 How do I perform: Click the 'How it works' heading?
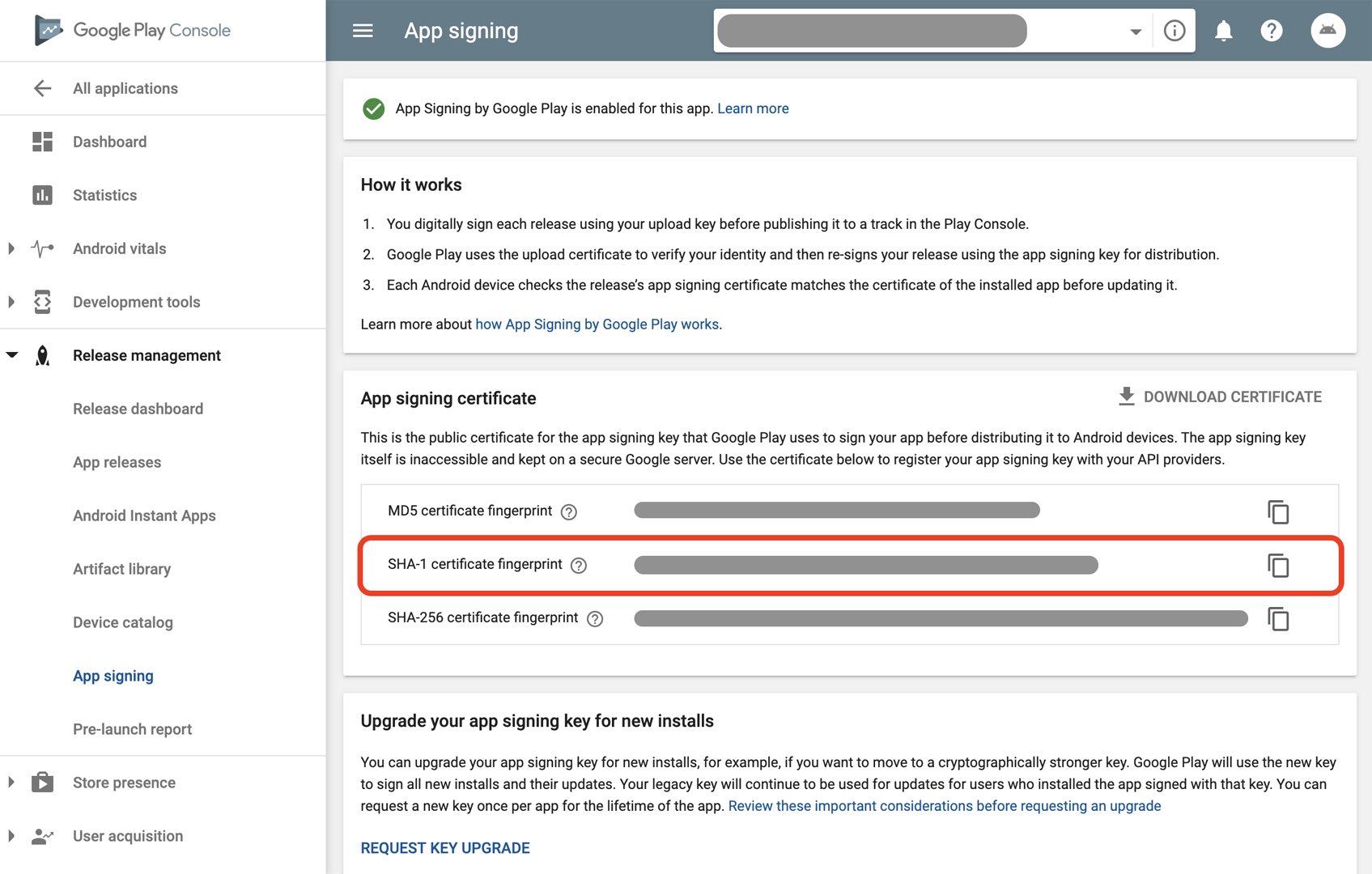click(x=411, y=185)
